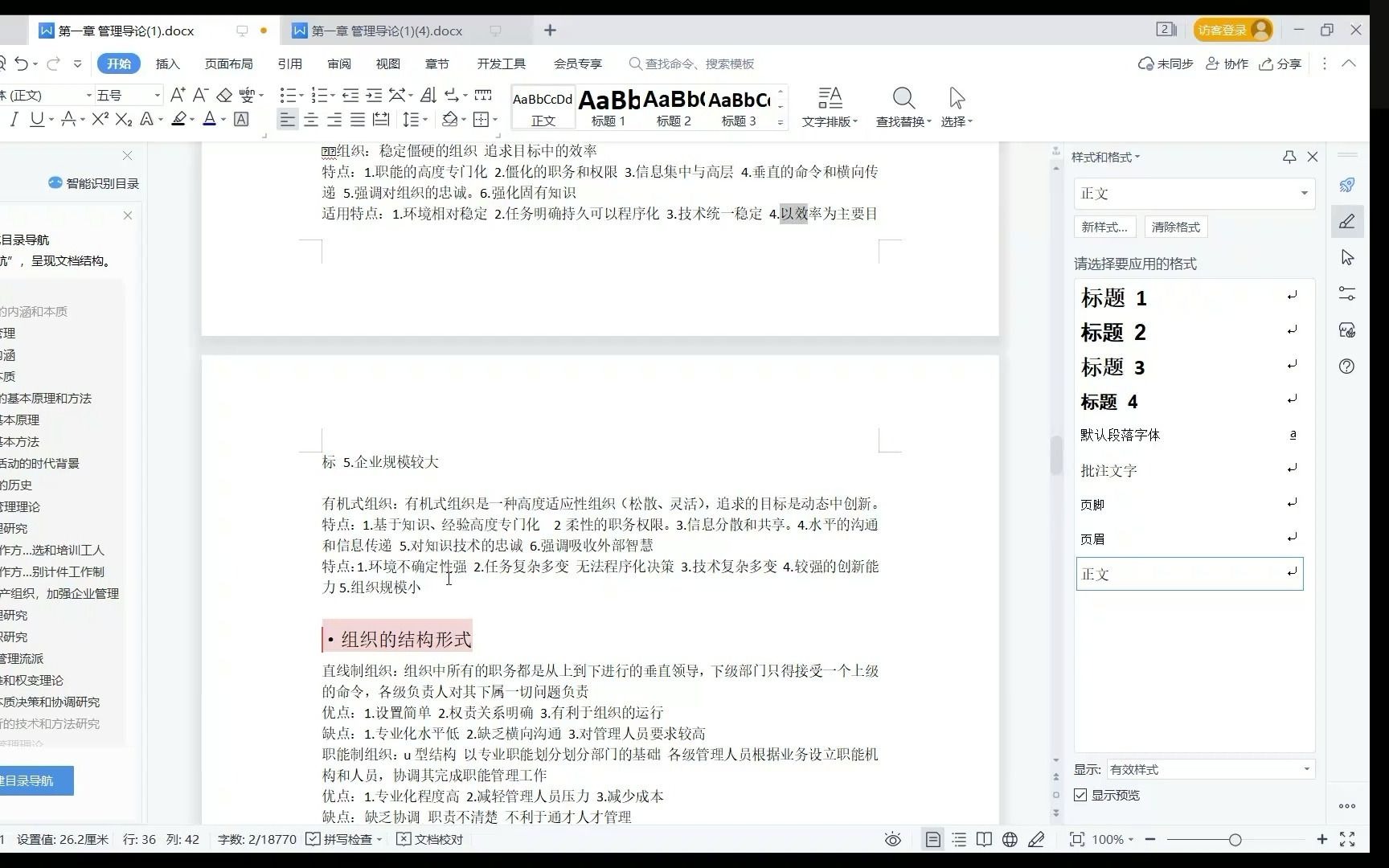Open the borders dropdown arrow

pos(495,120)
